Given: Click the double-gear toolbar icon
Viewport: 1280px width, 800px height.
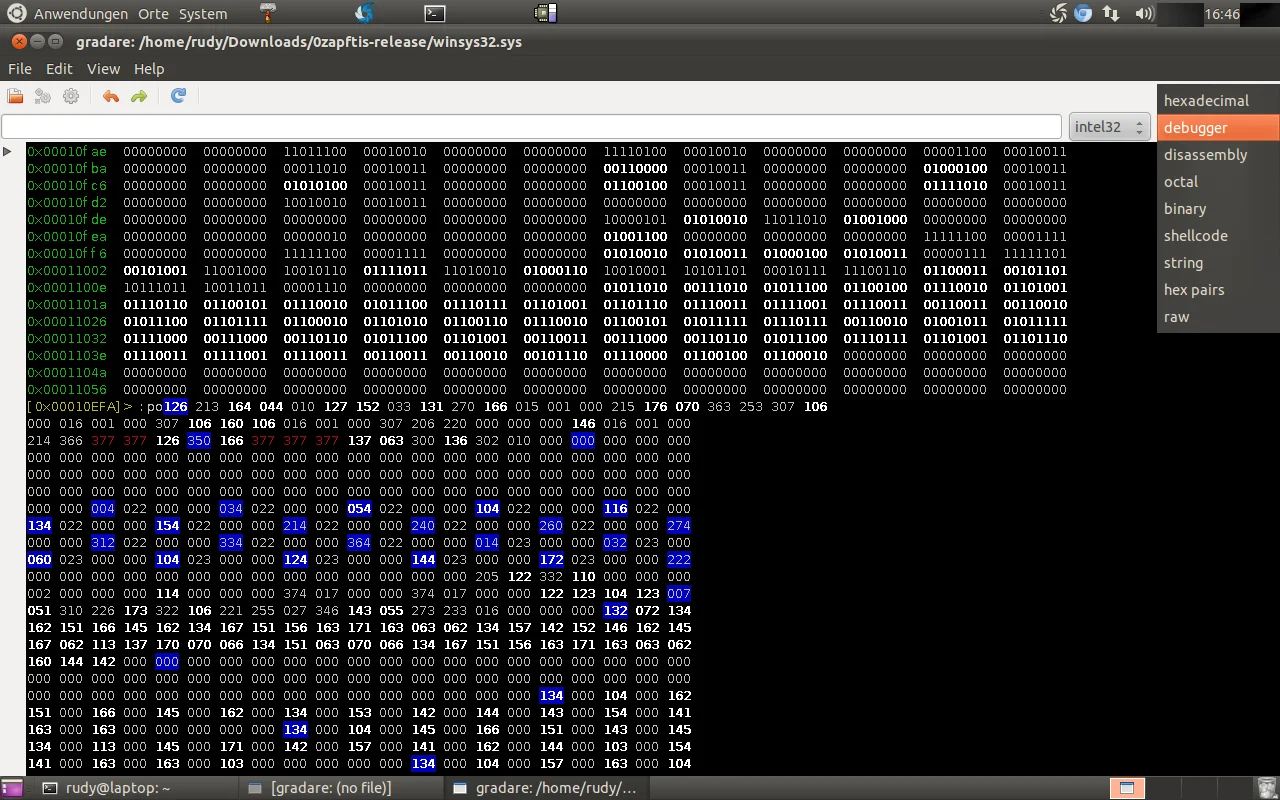Looking at the screenshot, I should (x=43, y=96).
